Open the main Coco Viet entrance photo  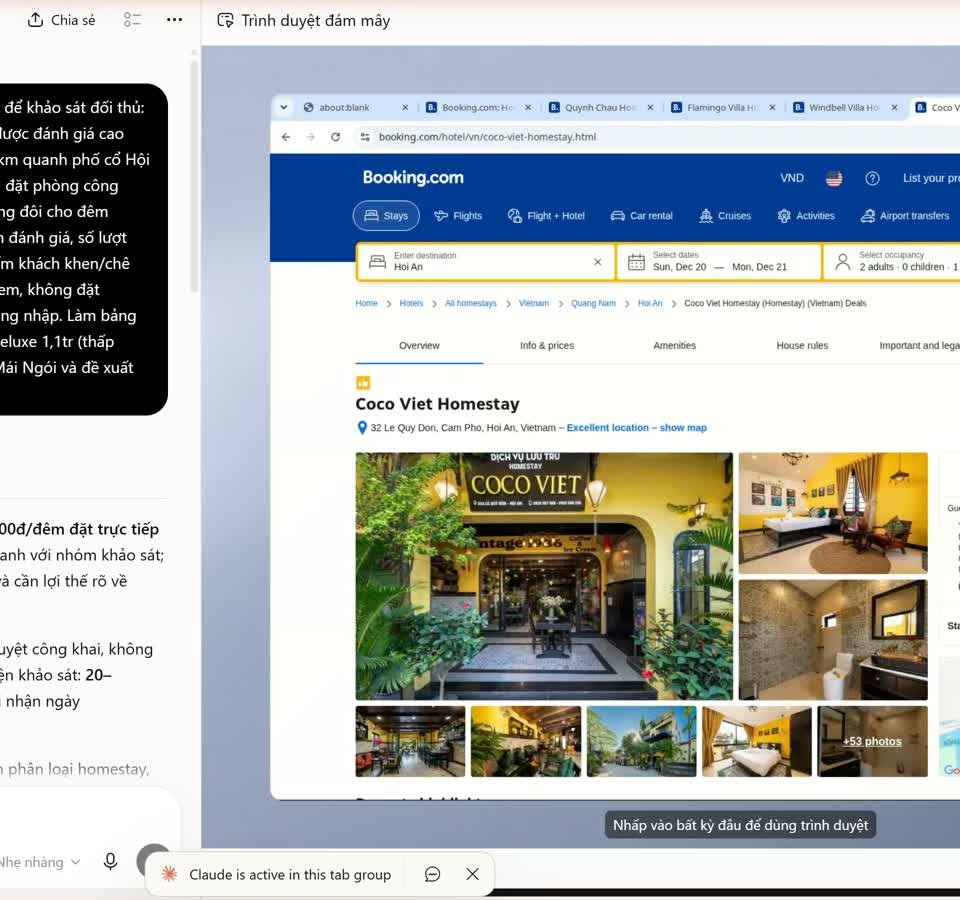[544, 576]
